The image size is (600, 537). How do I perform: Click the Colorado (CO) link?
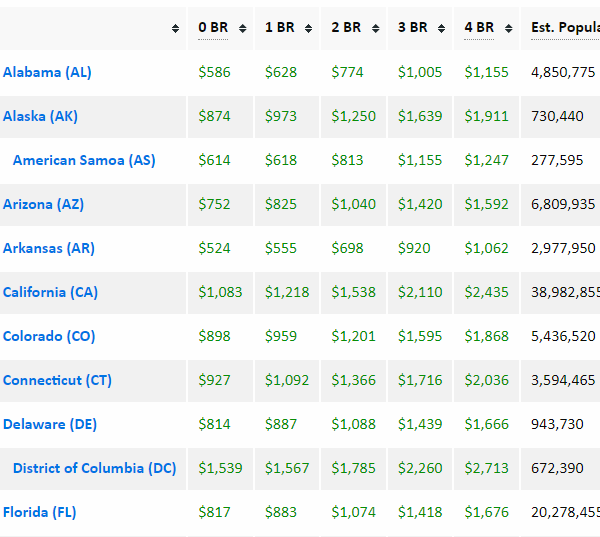(49, 336)
